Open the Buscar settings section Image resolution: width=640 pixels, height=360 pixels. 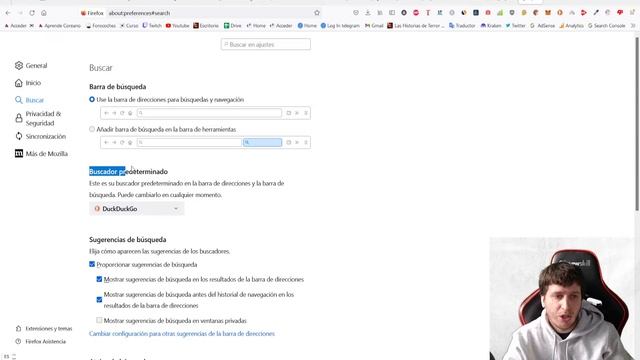[29, 100]
